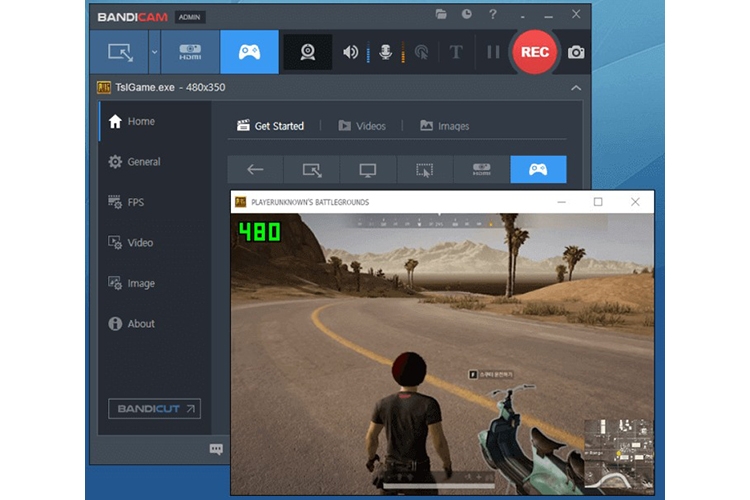
Task: Switch to the Videos tab
Action: click(362, 126)
